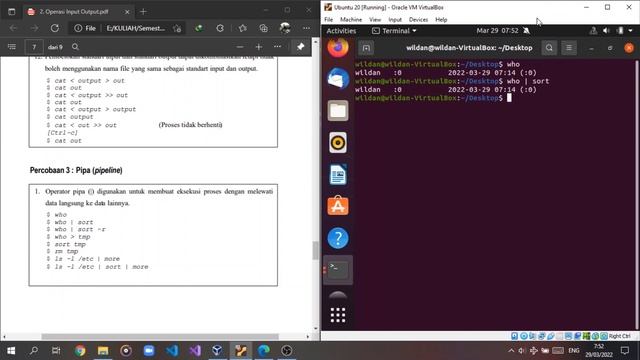
Task: Add new terminal tab button
Action: (366, 48)
